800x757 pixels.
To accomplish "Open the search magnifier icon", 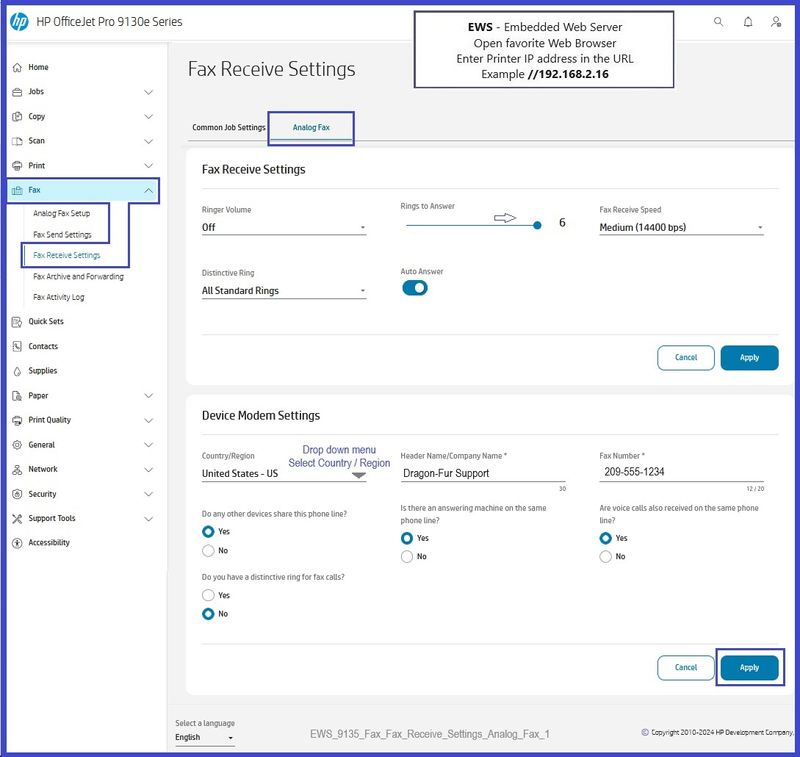I will pyautogui.click(x=718, y=21).
